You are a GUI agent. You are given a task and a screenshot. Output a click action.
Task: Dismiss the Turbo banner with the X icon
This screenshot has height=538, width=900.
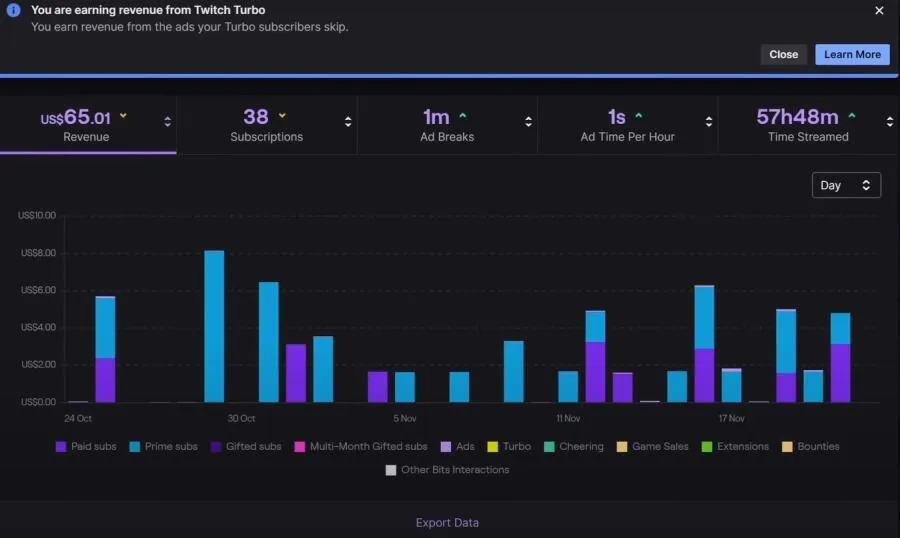[x=879, y=10]
